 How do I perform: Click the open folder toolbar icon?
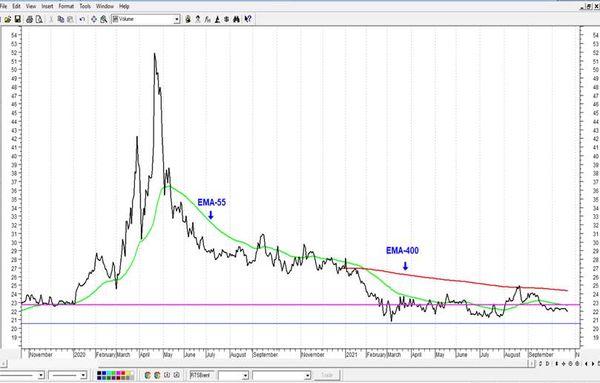8,19
